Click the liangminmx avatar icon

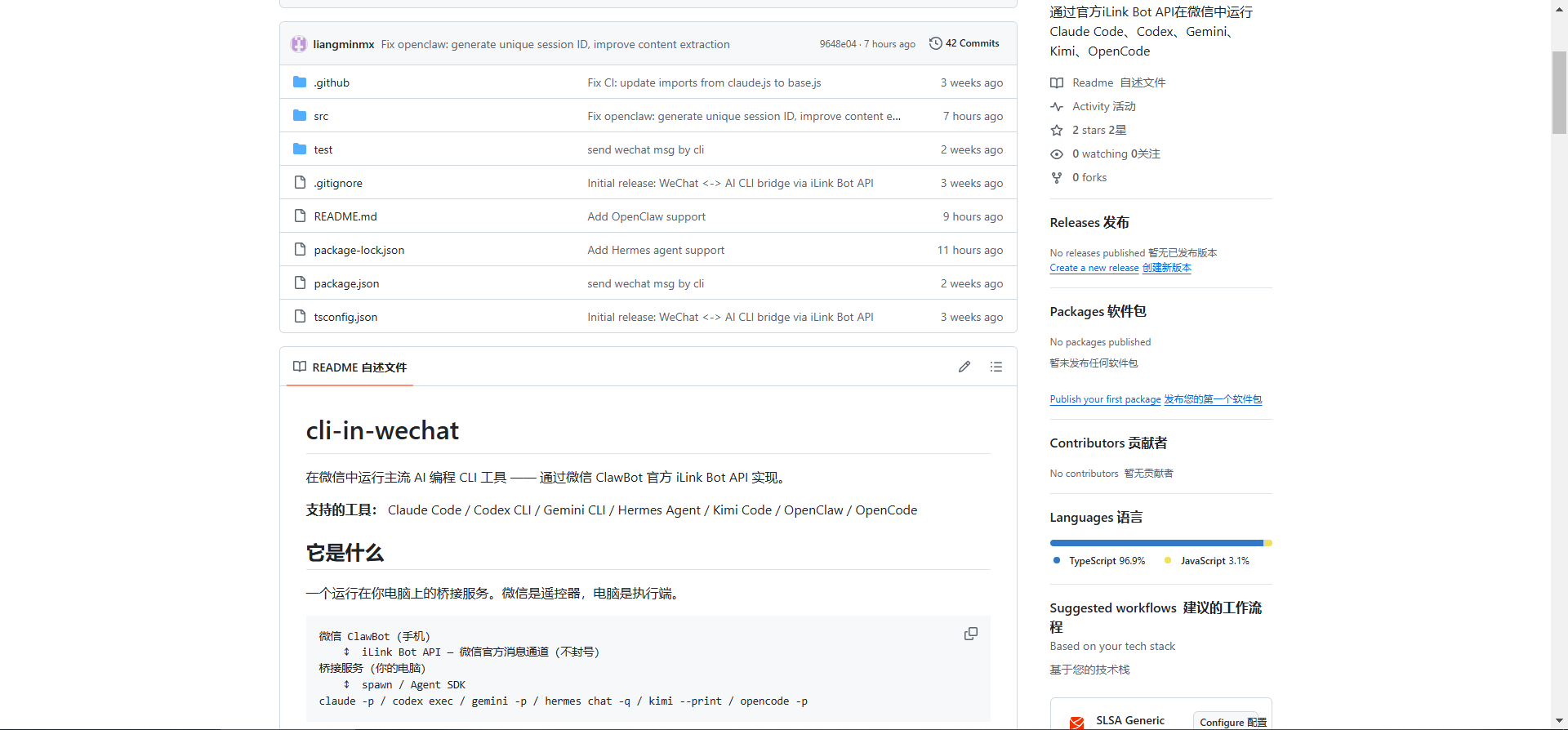click(299, 44)
